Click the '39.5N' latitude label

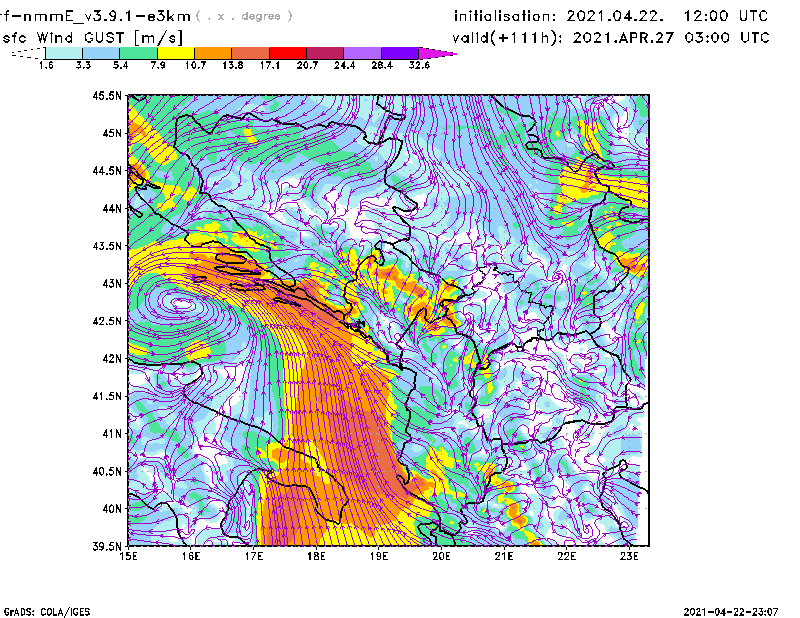point(107,546)
